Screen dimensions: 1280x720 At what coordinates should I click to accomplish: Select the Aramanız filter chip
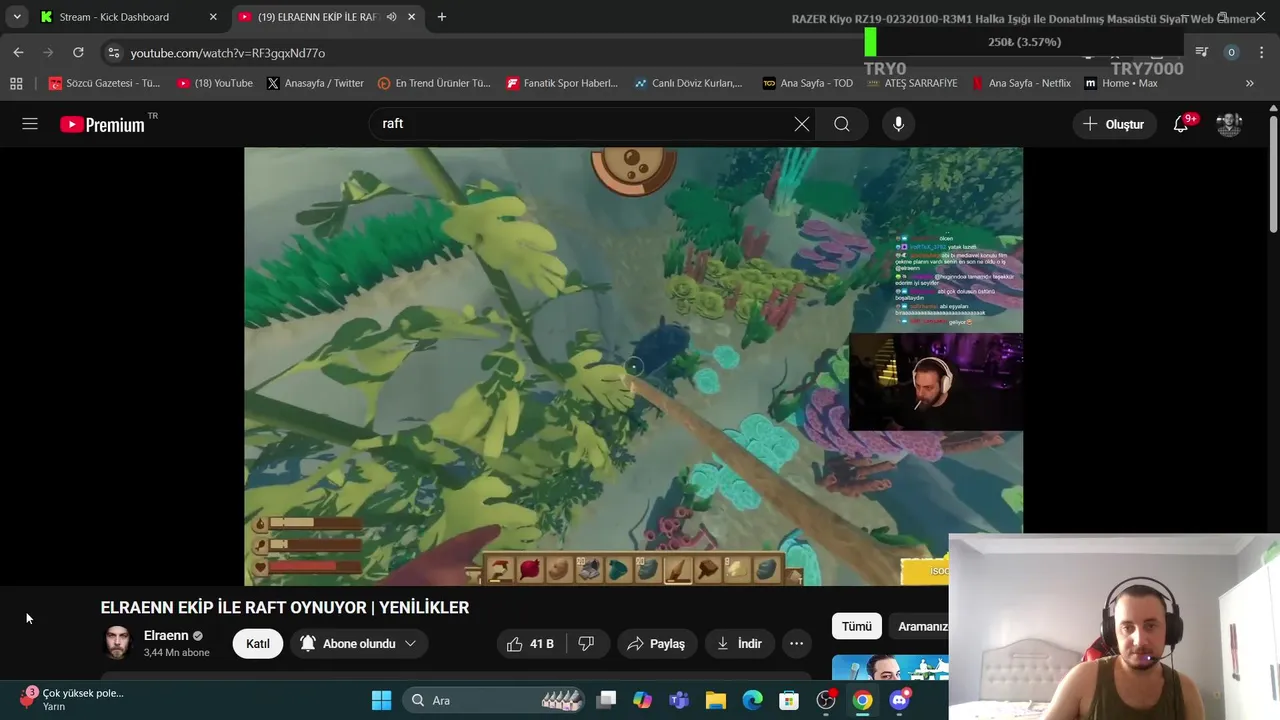(920, 626)
